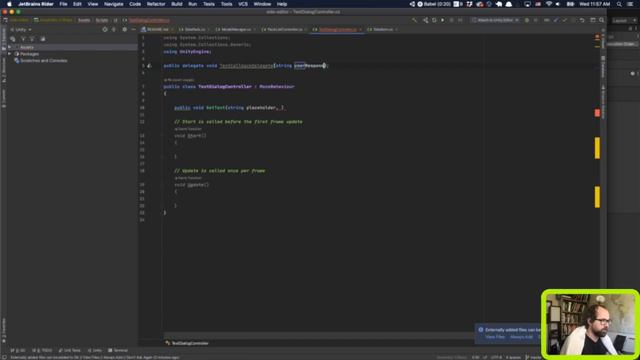Screen dimensions: 640x360
Task: Hide the Explorer panel with minus icon
Action: coord(133,29)
